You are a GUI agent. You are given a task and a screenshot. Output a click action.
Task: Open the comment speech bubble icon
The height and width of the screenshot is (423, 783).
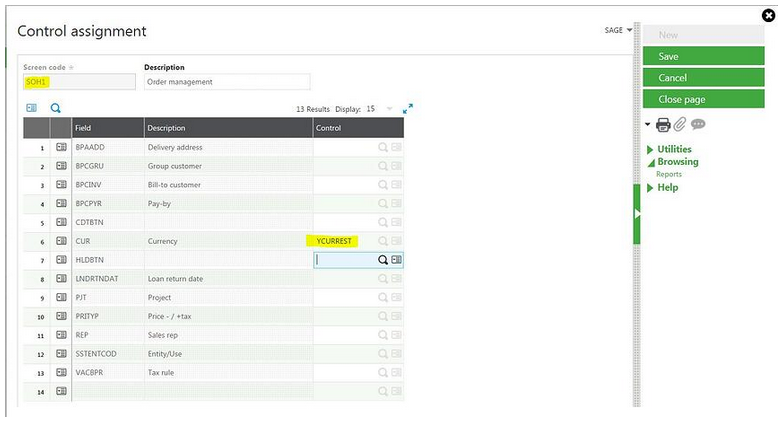click(698, 125)
